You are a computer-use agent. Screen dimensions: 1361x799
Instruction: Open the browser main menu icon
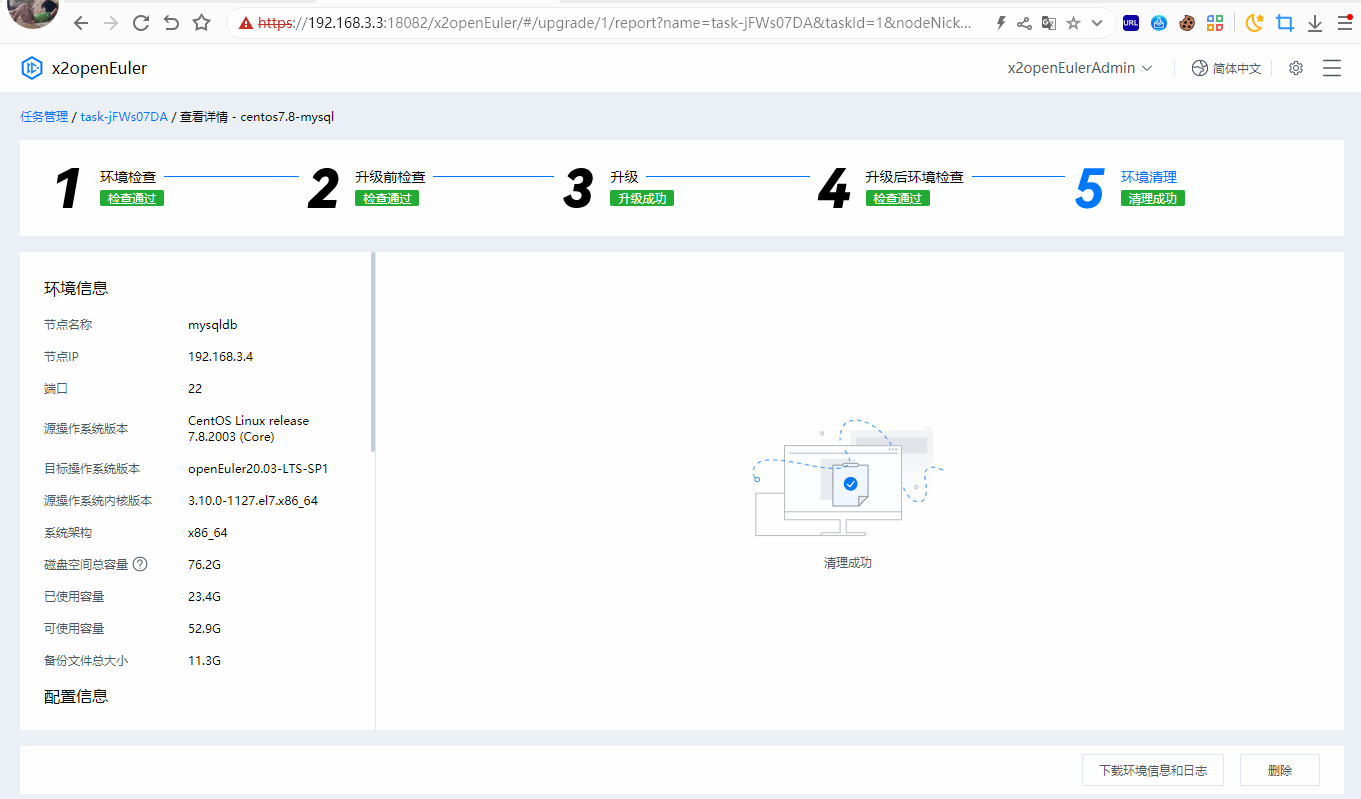click(1345, 22)
